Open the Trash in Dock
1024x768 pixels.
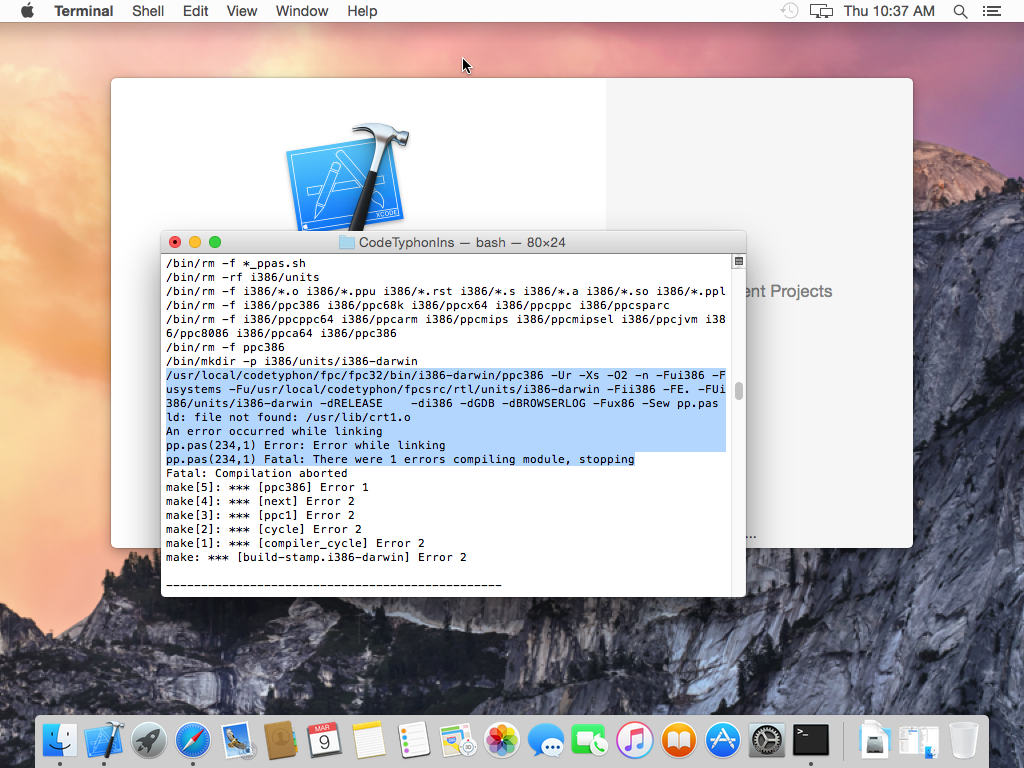click(x=963, y=741)
